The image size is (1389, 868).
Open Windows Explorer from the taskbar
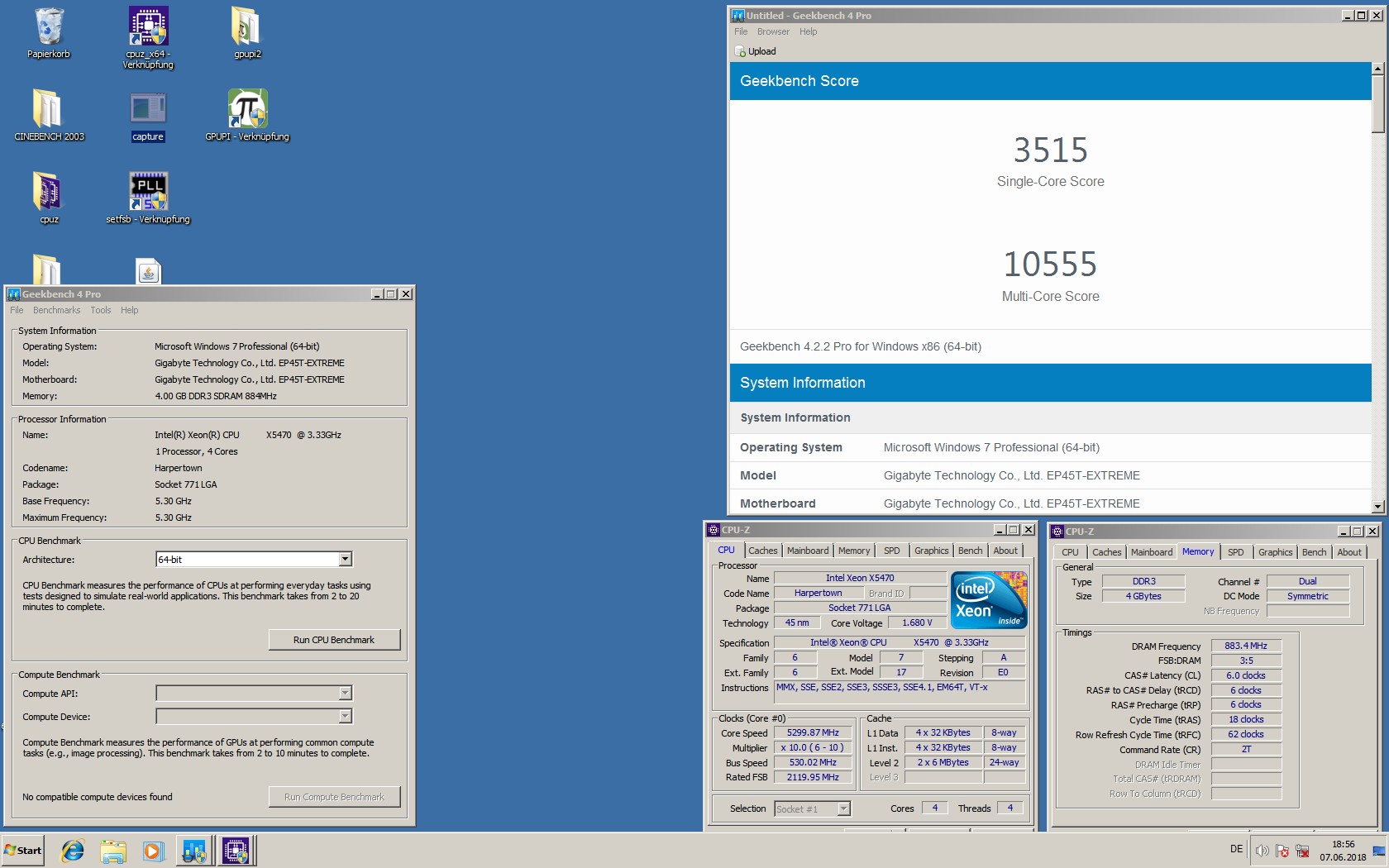(x=113, y=851)
